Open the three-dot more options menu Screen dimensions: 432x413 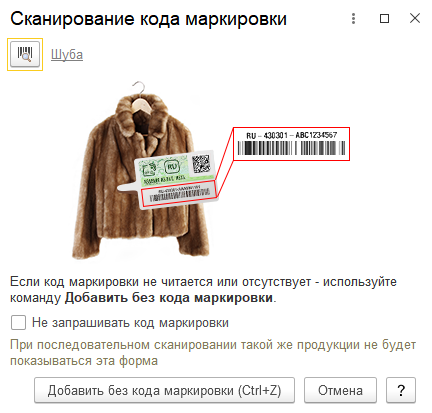coord(354,19)
